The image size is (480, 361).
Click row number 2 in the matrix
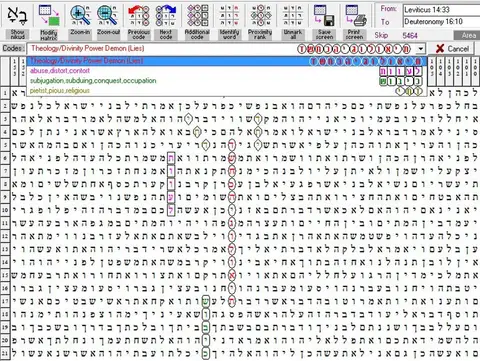5,106
